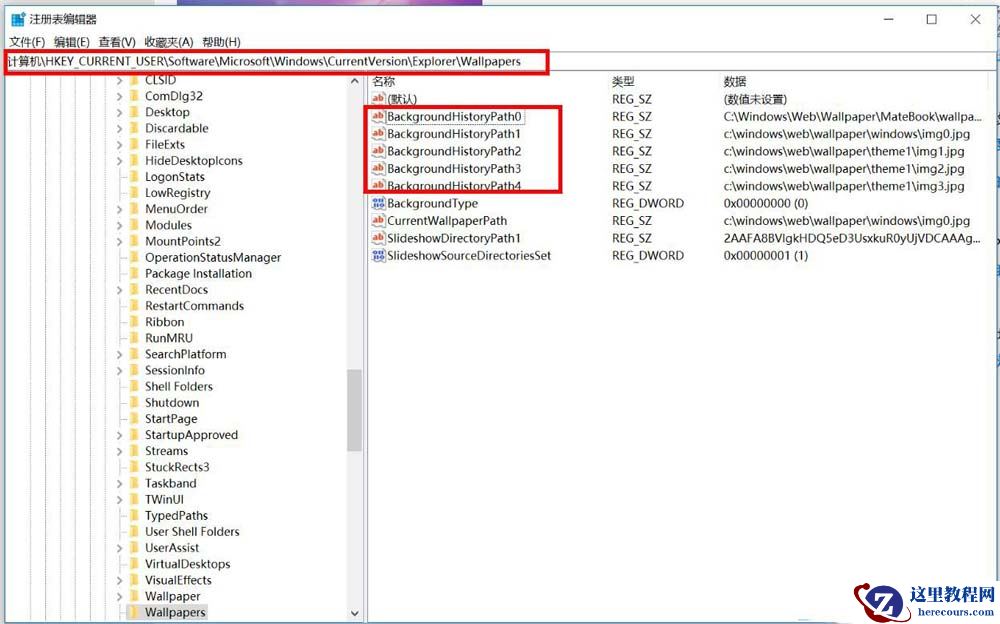The image size is (1000, 624).
Task: Click the icon of CurrentWallpaperPath
Action: pos(378,220)
